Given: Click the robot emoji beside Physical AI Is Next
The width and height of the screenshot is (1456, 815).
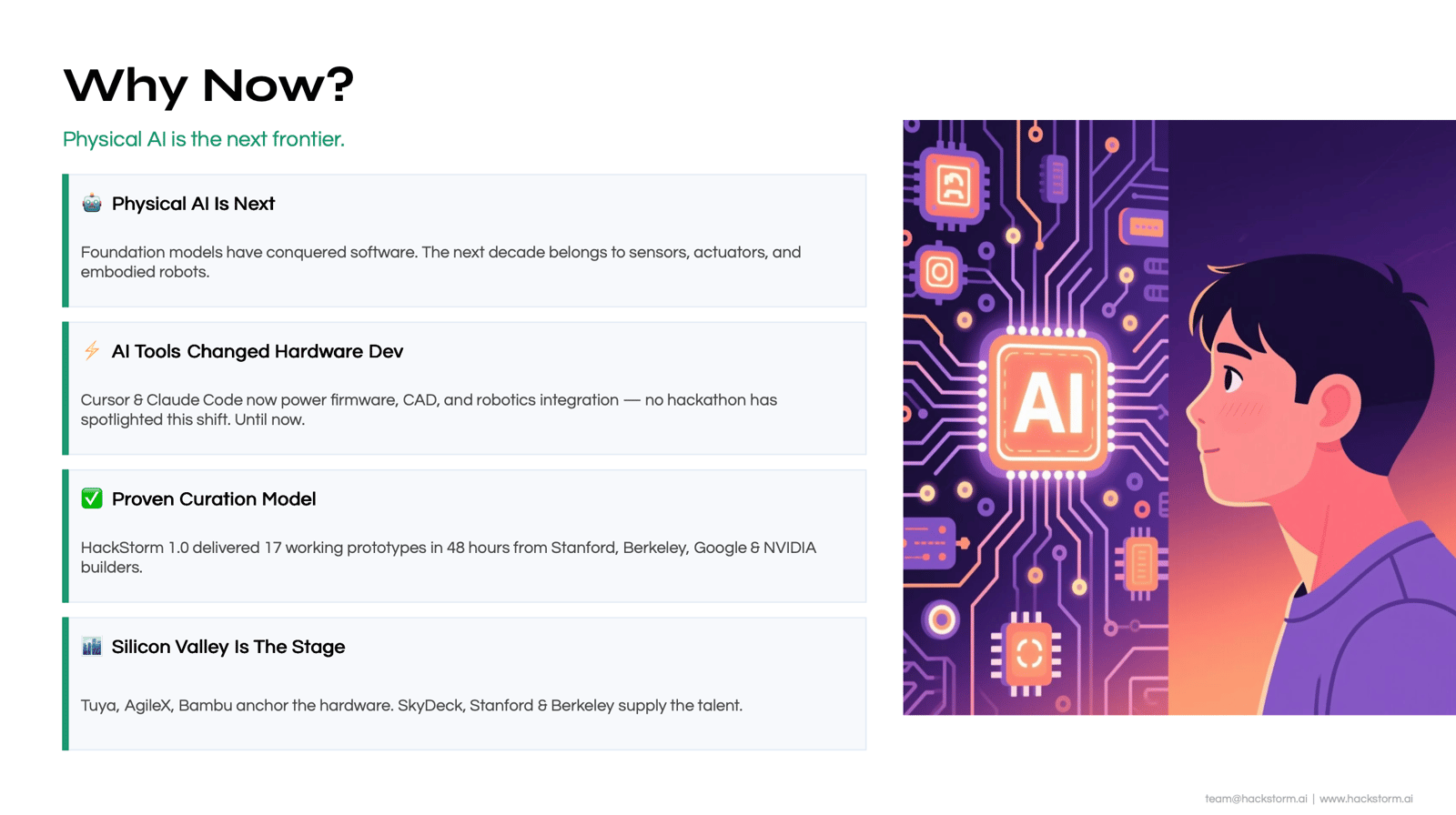Looking at the screenshot, I should (91, 203).
